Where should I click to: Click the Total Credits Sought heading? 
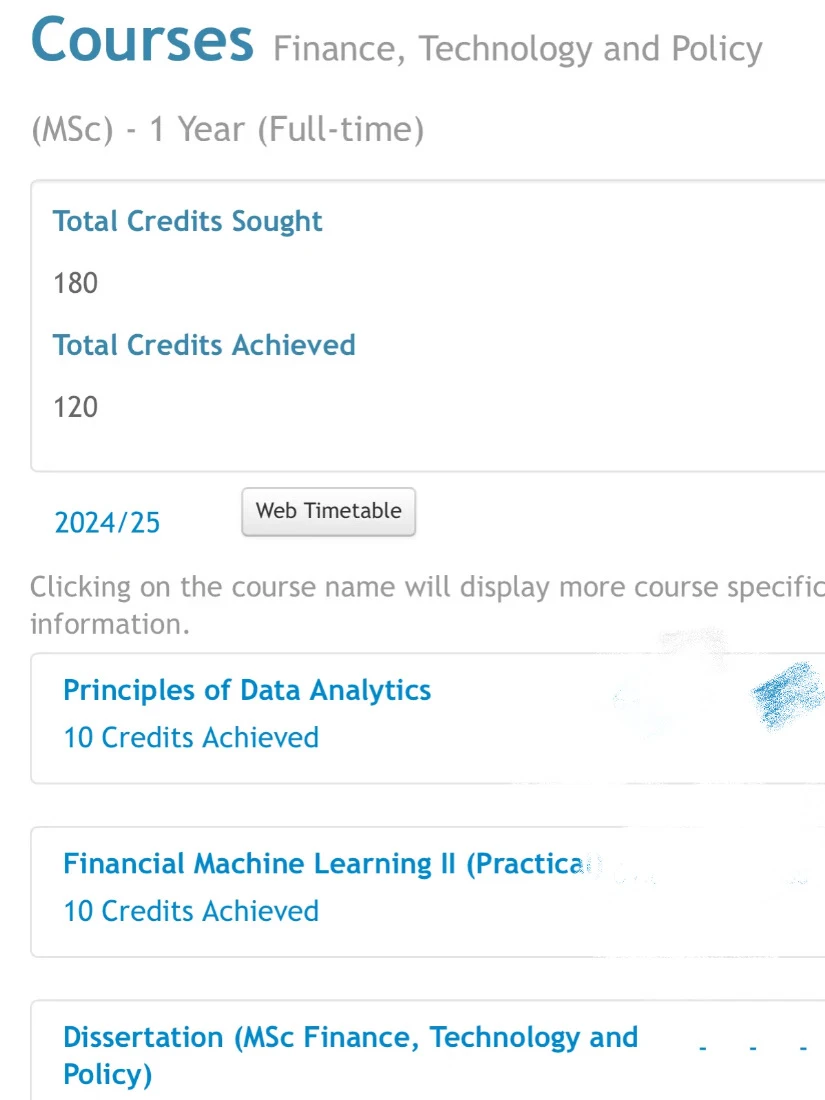(187, 222)
